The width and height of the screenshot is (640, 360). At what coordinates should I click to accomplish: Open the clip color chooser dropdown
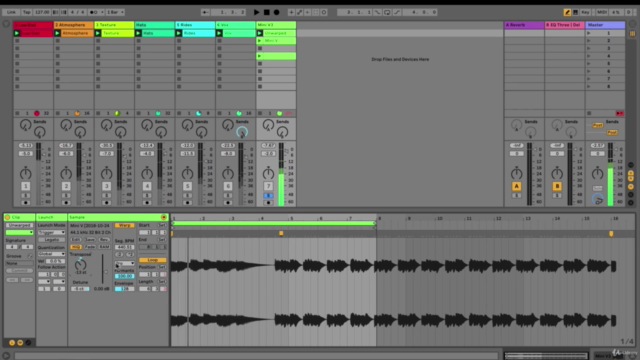tap(19, 232)
